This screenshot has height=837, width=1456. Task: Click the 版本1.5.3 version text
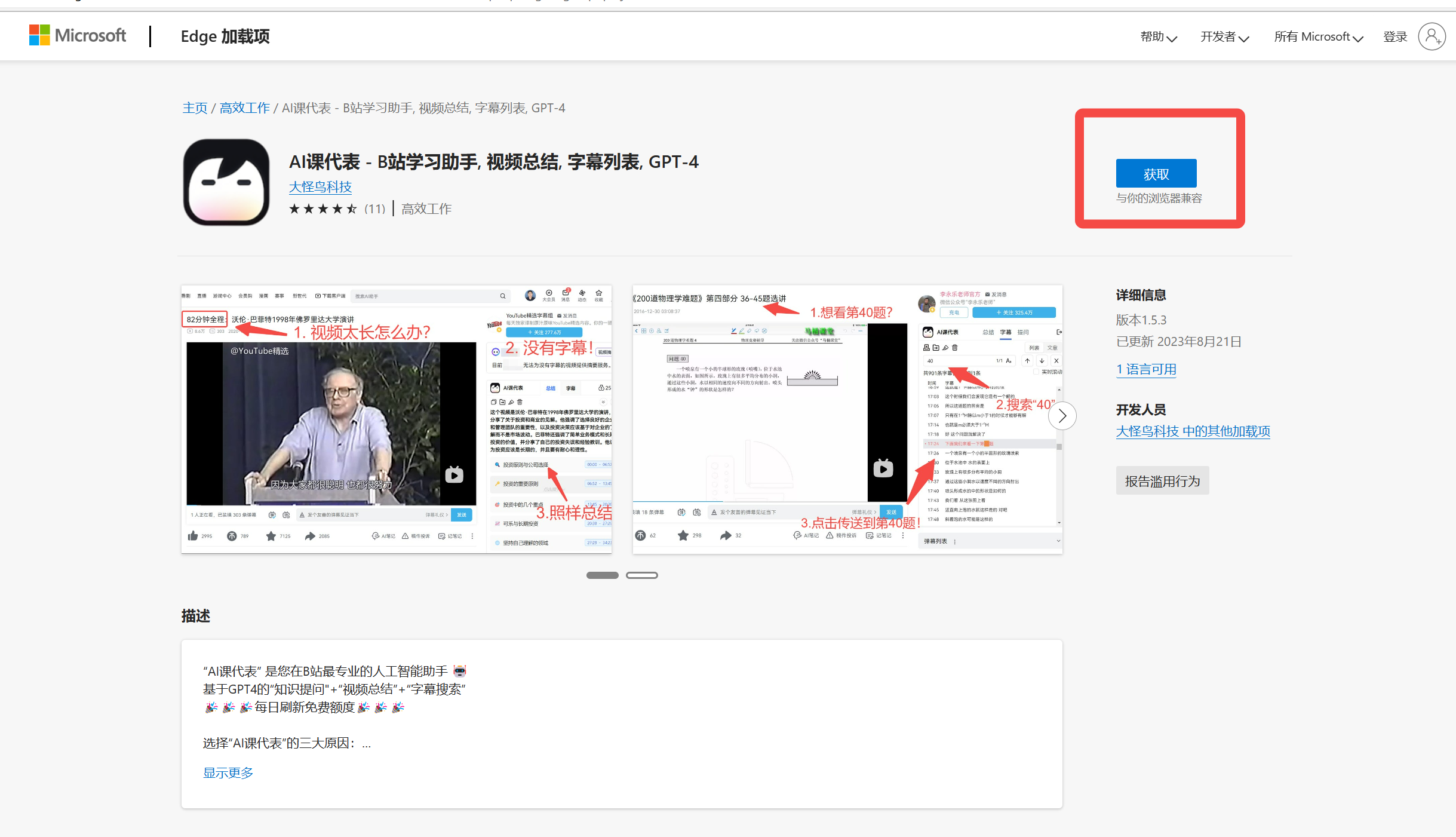click(1141, 320)
